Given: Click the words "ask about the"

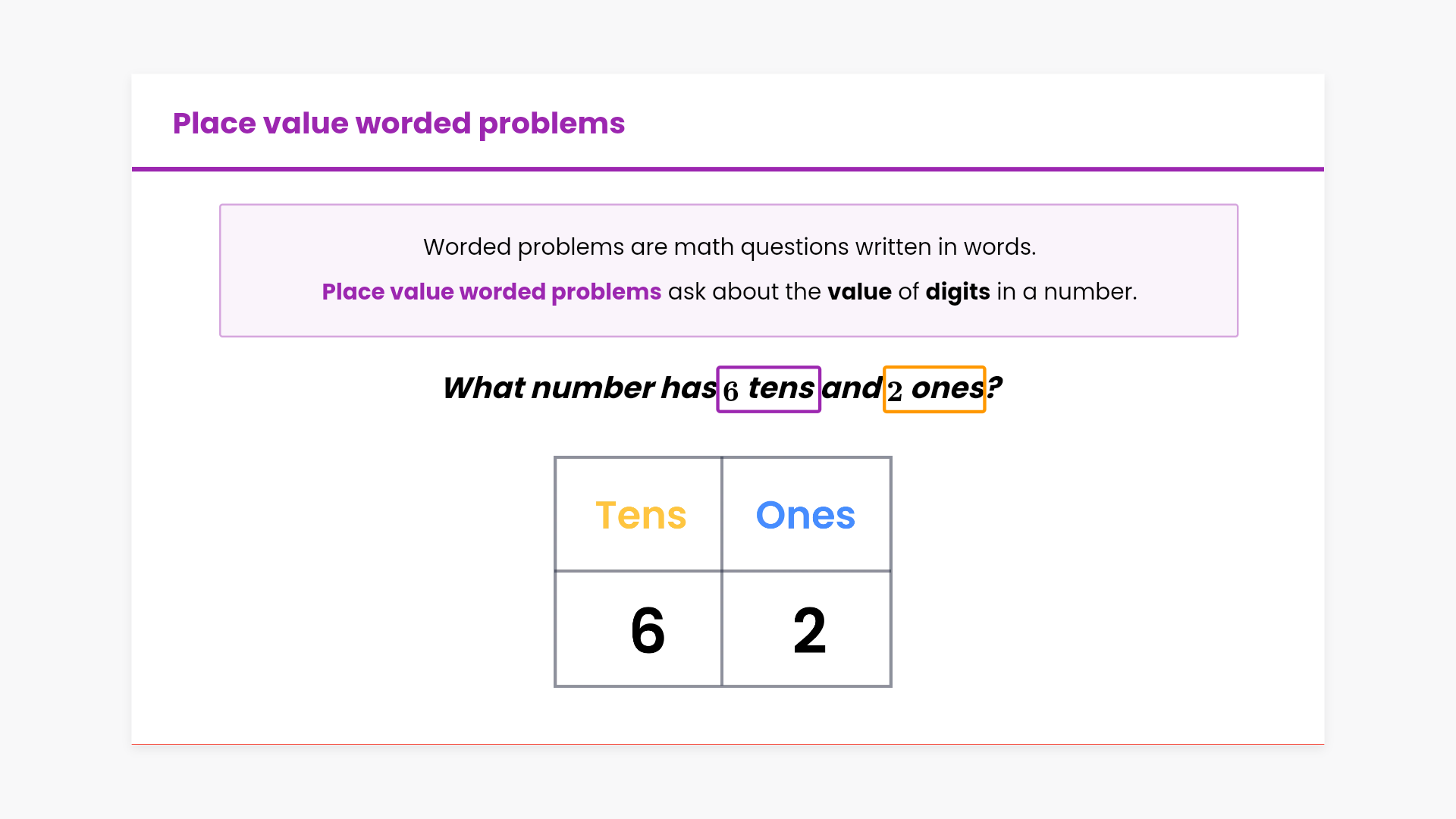Looking at the screenshot, I should click(744, 292).
